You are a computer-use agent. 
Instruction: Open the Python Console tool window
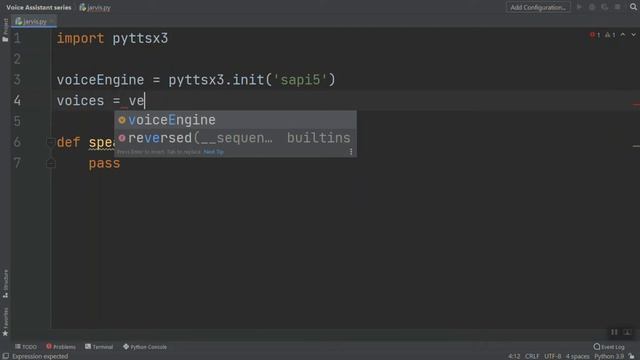[145, 347]
